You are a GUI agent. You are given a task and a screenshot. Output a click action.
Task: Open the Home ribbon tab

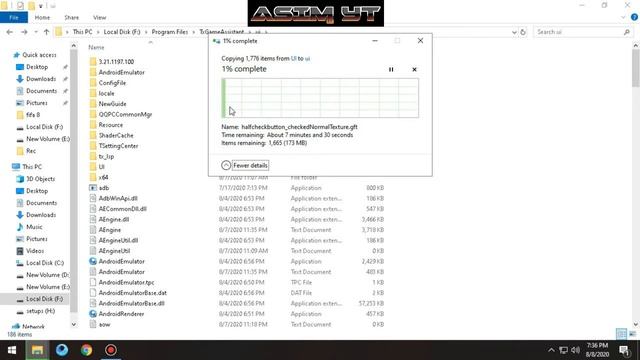click(42, 18)
